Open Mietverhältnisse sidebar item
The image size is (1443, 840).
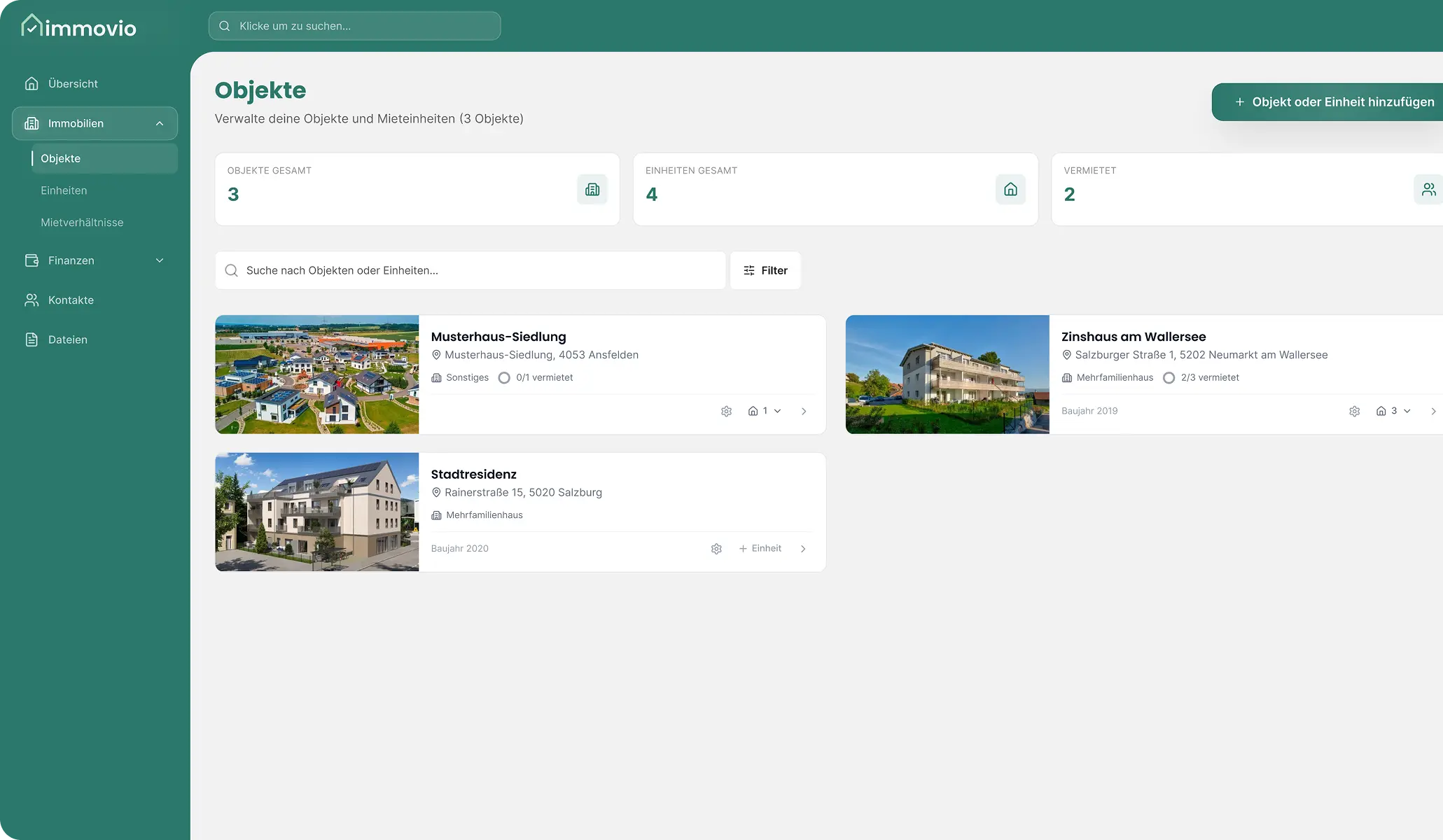coord(82,223)
